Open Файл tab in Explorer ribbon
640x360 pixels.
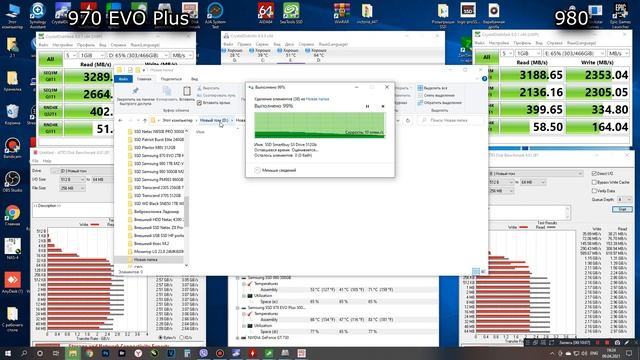click(x=123, y=79)
